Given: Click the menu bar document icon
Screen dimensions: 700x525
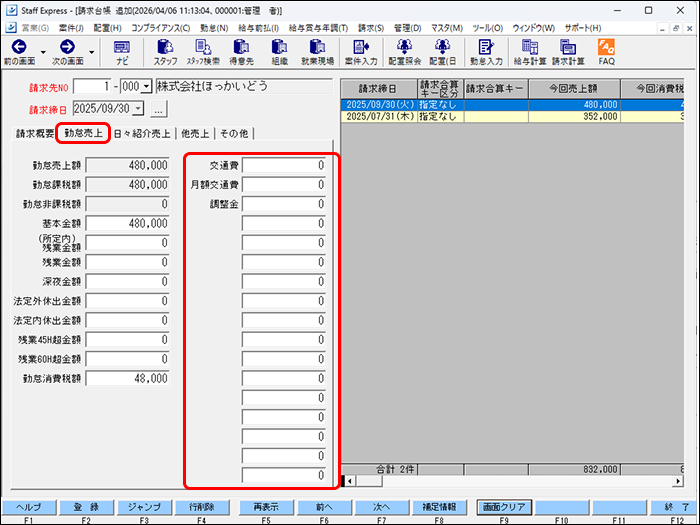Looking at the screenshot, I should pos(11,28).
